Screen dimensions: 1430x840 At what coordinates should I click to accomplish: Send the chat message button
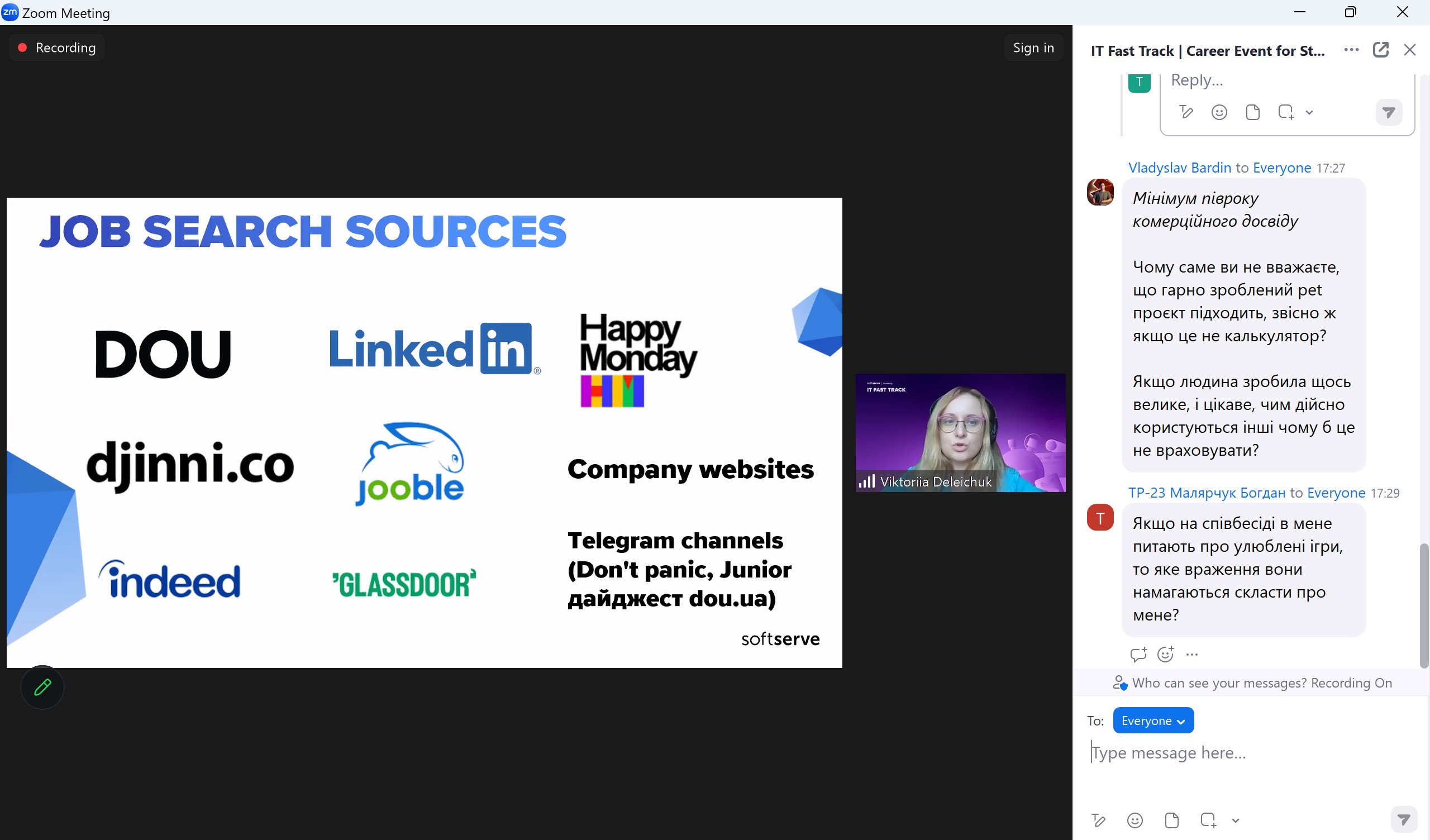(x=1403, y=819)
